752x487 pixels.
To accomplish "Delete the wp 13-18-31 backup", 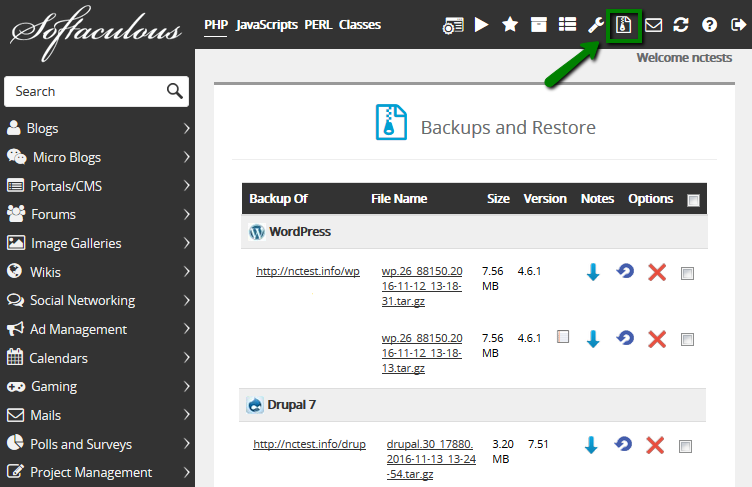I will pos(657,272).
